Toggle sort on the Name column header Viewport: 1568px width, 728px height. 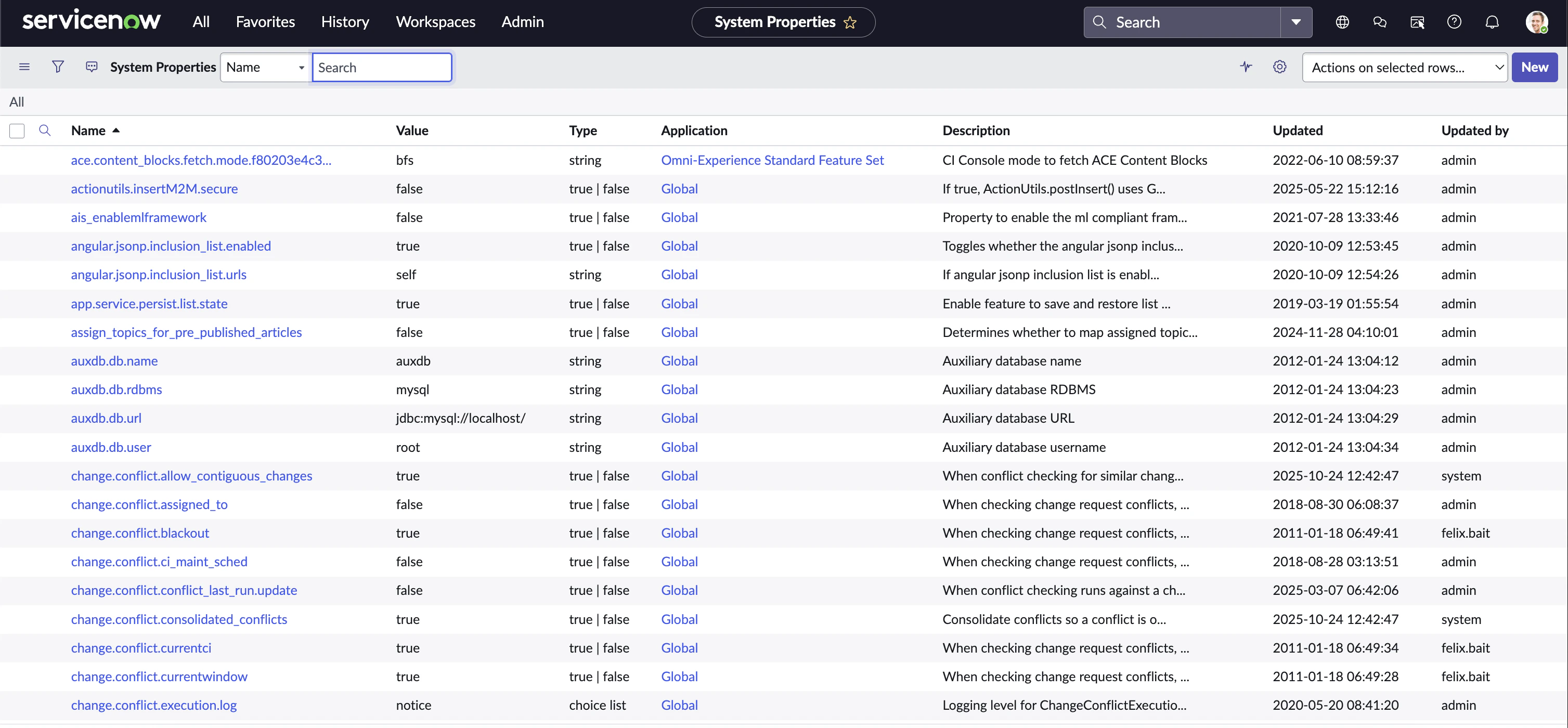click(88, 131)
